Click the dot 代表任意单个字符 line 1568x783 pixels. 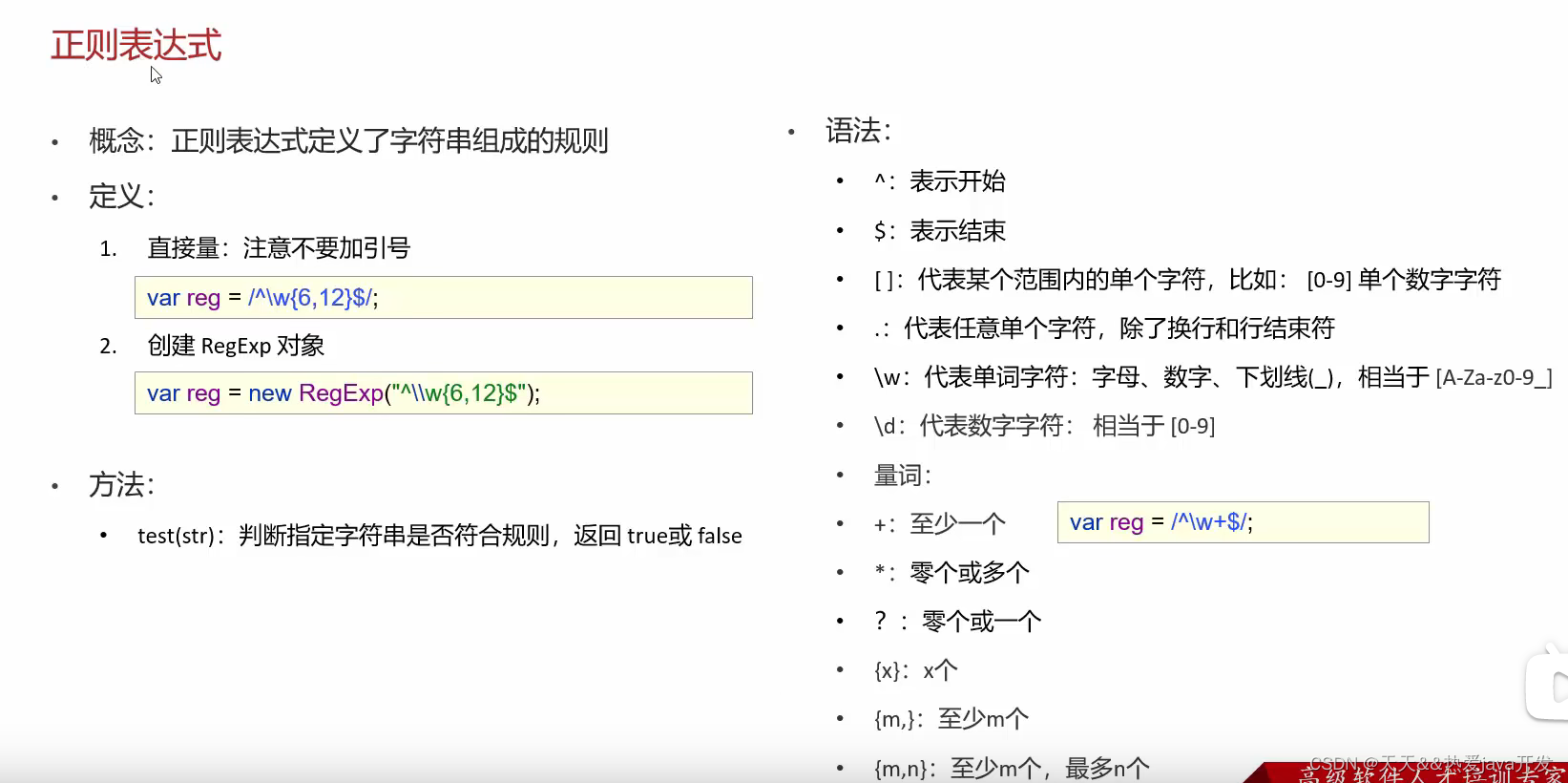coord(1104,328)
